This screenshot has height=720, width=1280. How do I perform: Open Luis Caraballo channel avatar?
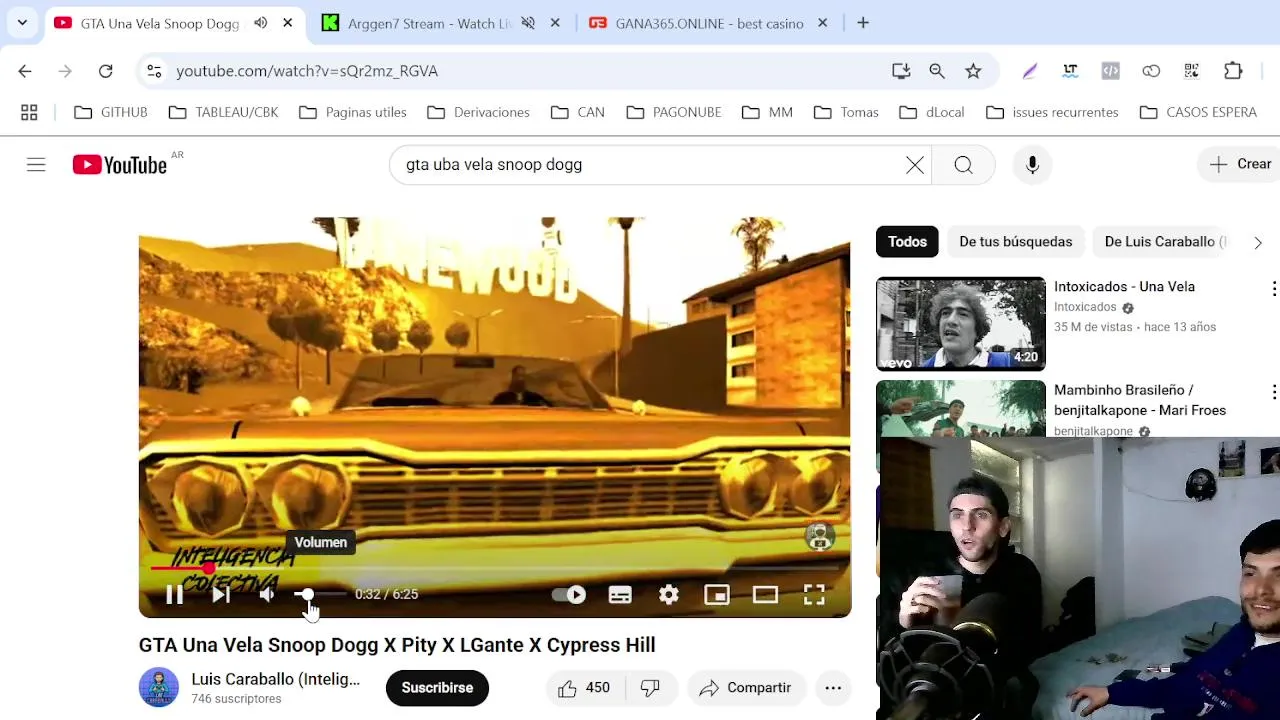click(x=159, y=688)
